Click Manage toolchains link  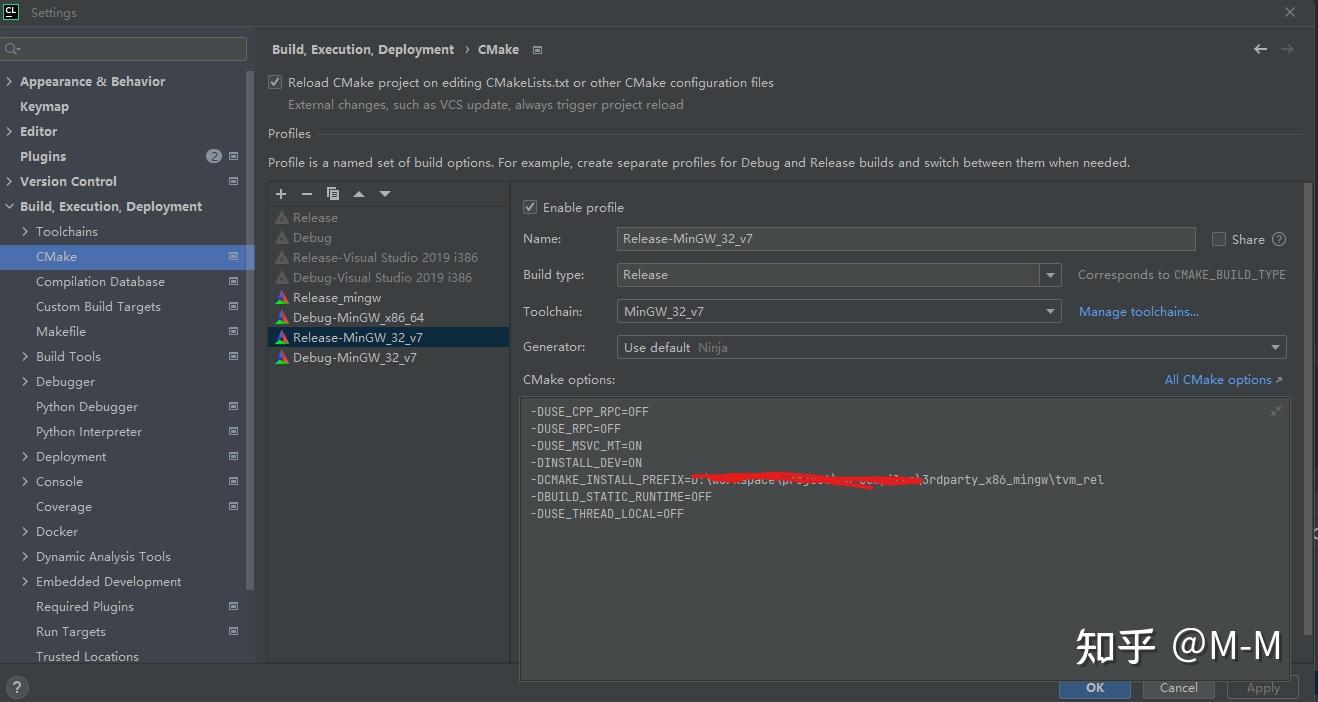pyautogui.click(x=1138, y=311)
